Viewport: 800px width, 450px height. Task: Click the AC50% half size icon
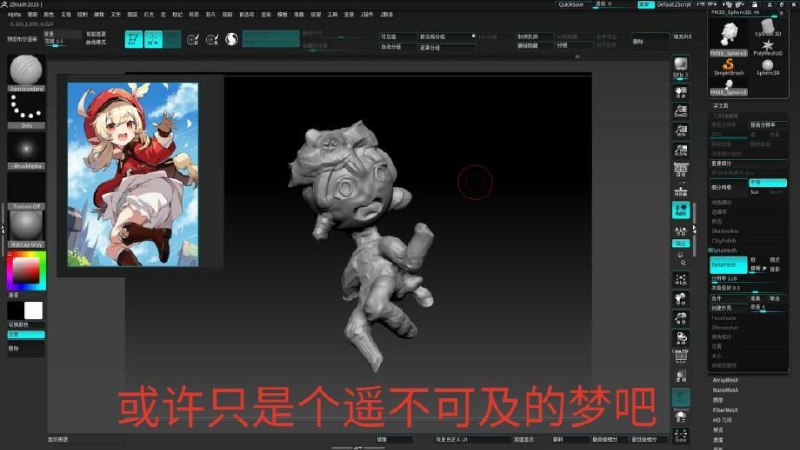[x=681, y=150]
